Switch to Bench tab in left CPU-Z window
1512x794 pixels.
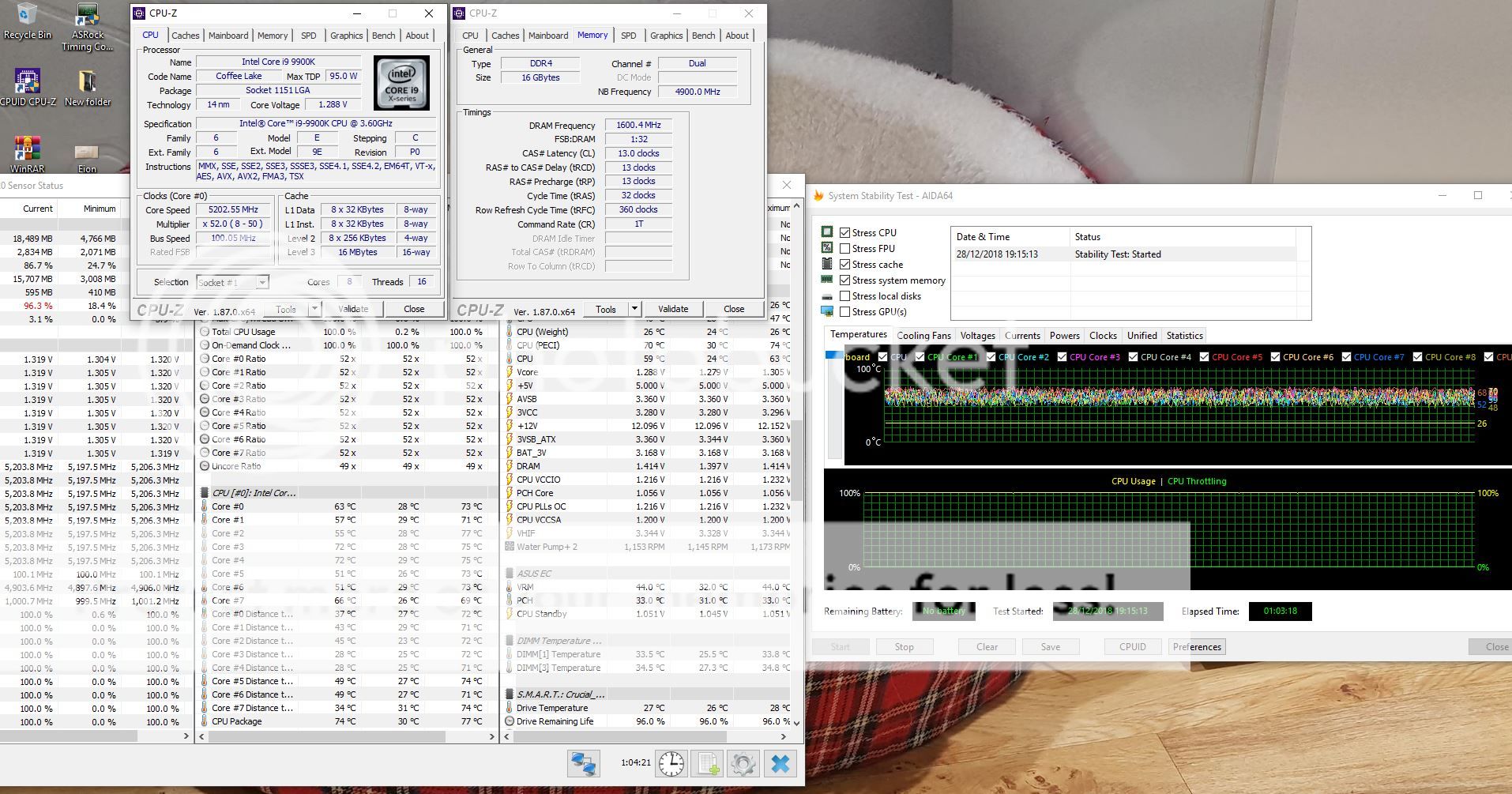click(x=384, y=36)
